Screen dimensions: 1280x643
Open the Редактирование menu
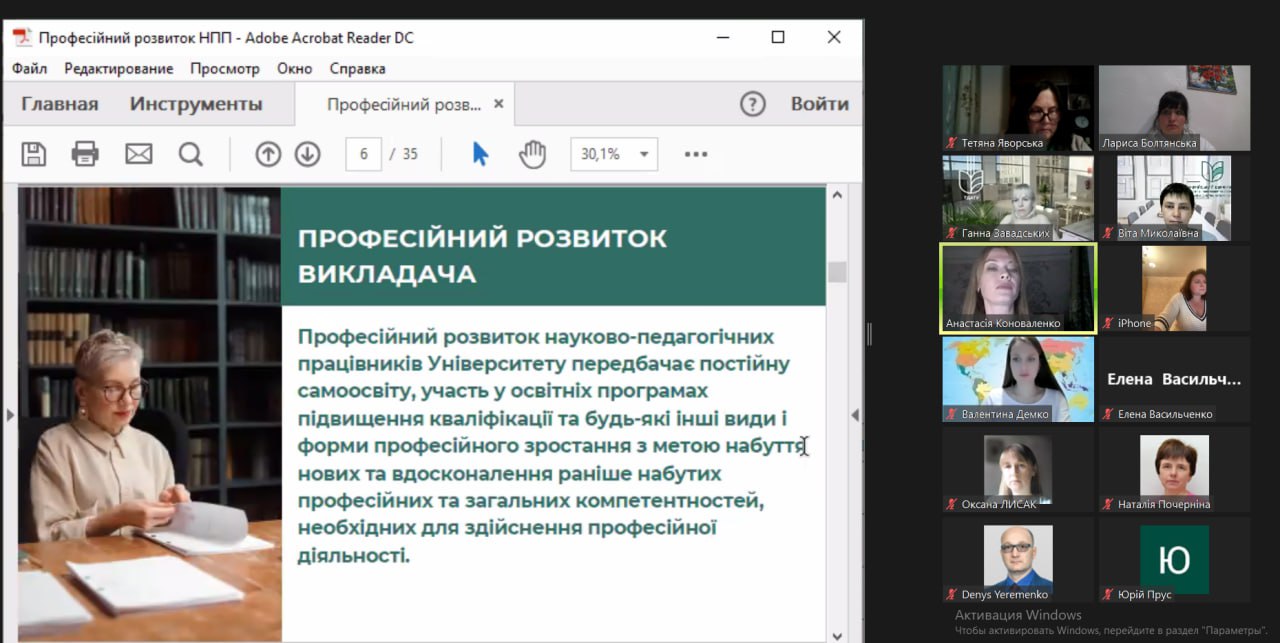(119, 69)
